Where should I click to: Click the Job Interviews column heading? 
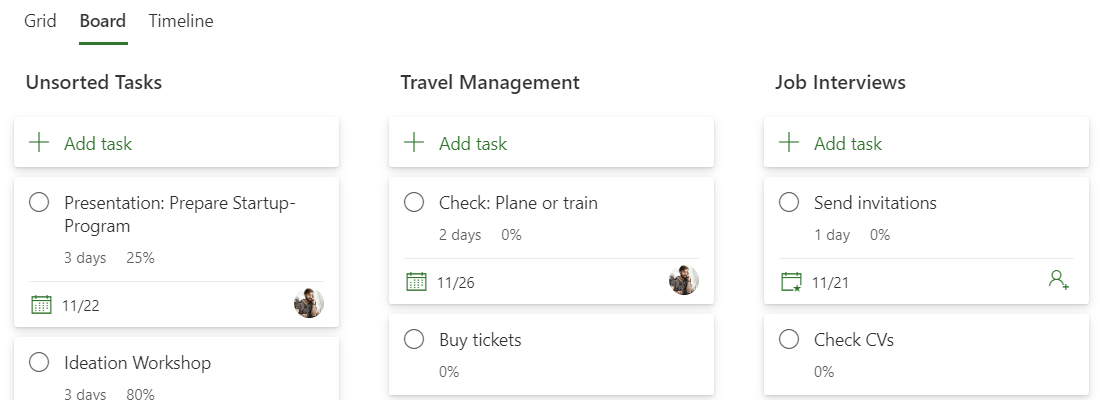[x=840, y=82]
